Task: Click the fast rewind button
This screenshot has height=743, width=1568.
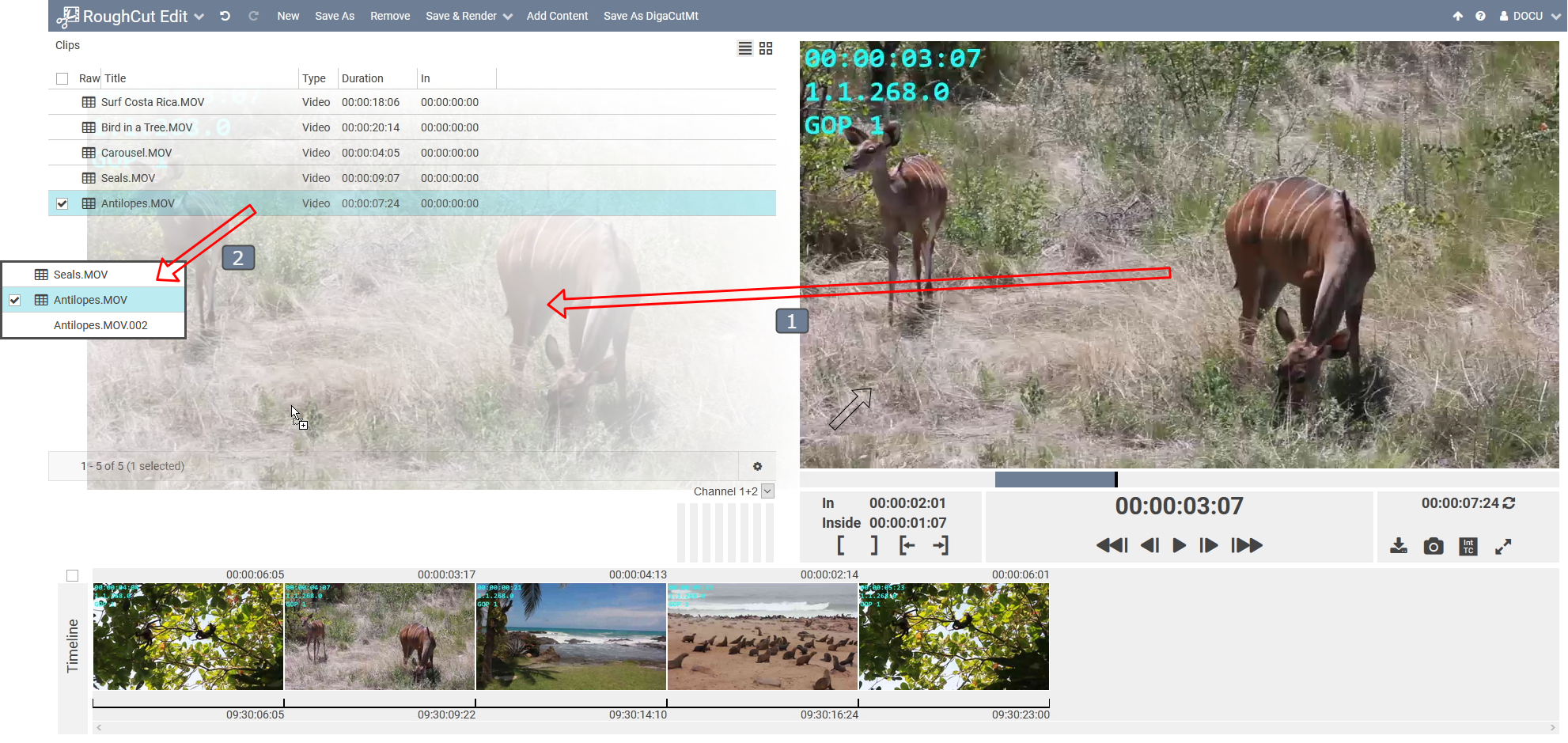Action: 1112,545
